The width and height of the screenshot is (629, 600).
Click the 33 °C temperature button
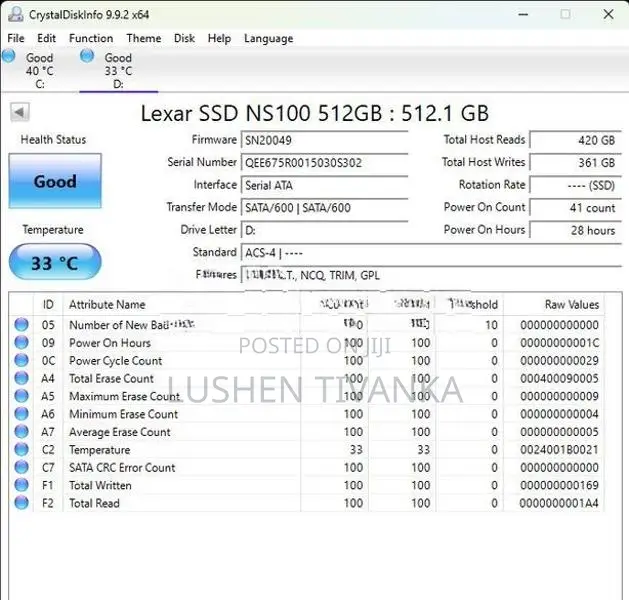pyautogui.click(x=55, y=263)
